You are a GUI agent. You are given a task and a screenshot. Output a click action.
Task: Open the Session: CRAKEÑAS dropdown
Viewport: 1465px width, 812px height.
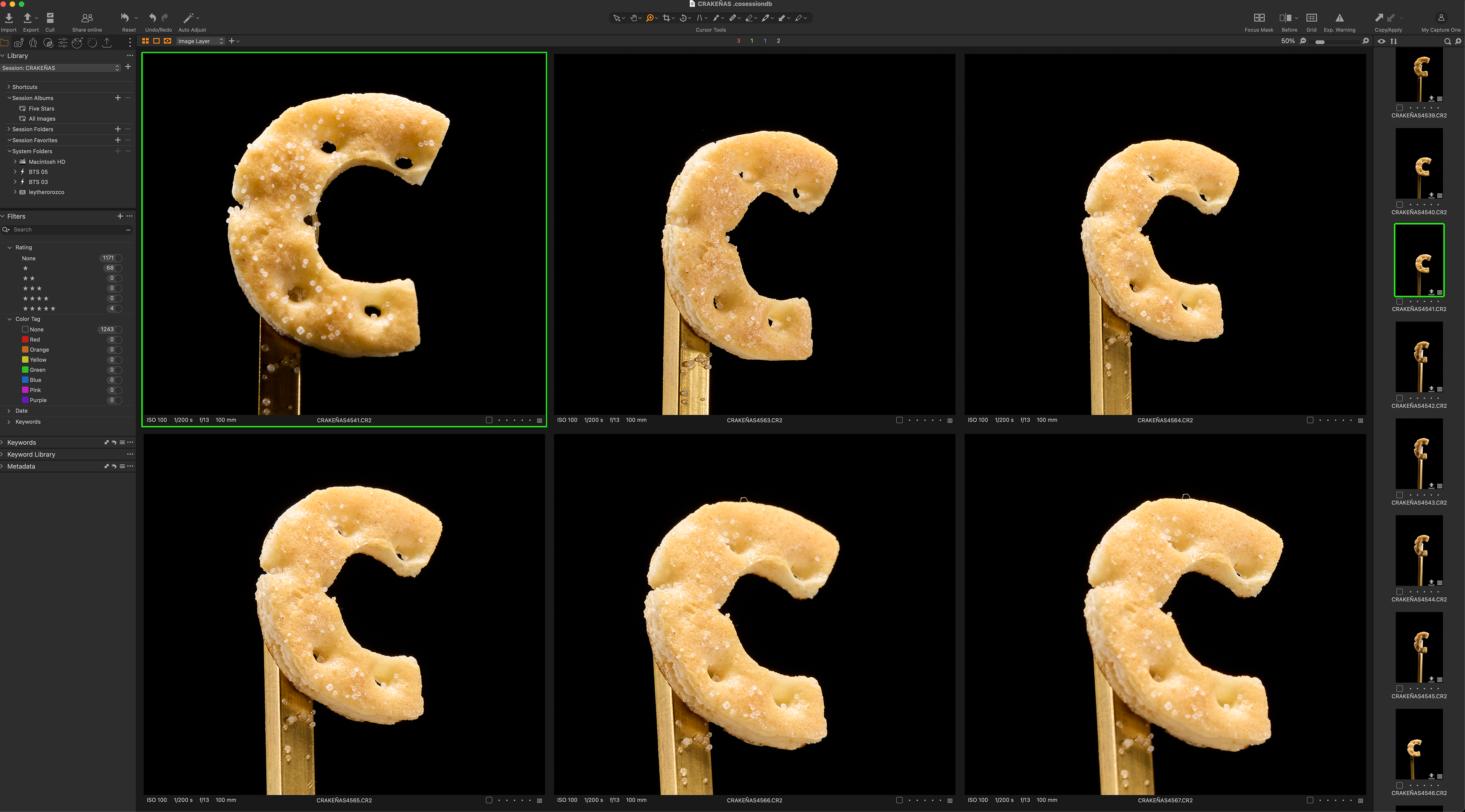[x=61, y=68]
